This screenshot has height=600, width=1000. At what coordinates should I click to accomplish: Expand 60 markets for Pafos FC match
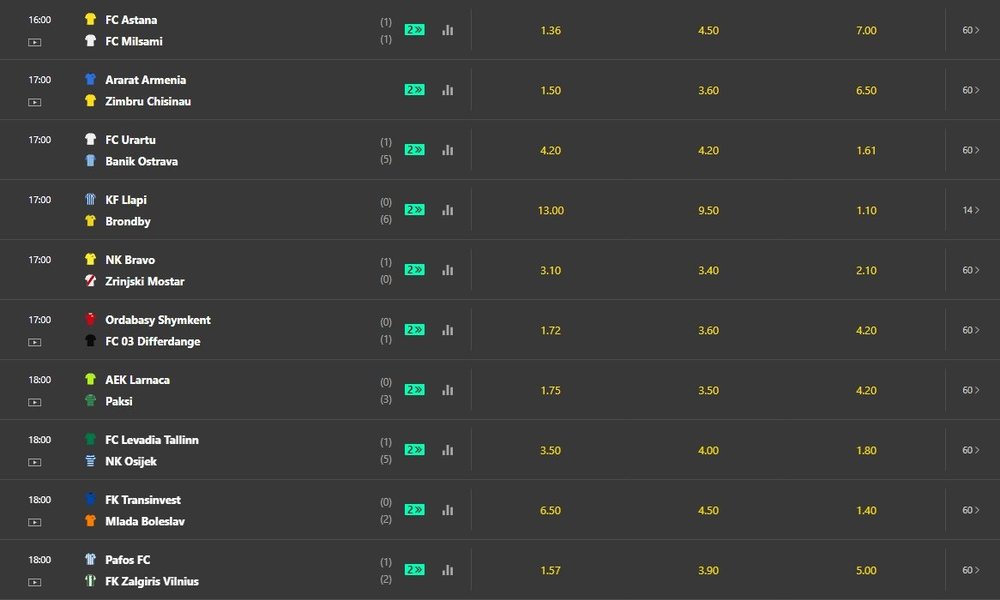pyautogui.click(x=970, y=570)
